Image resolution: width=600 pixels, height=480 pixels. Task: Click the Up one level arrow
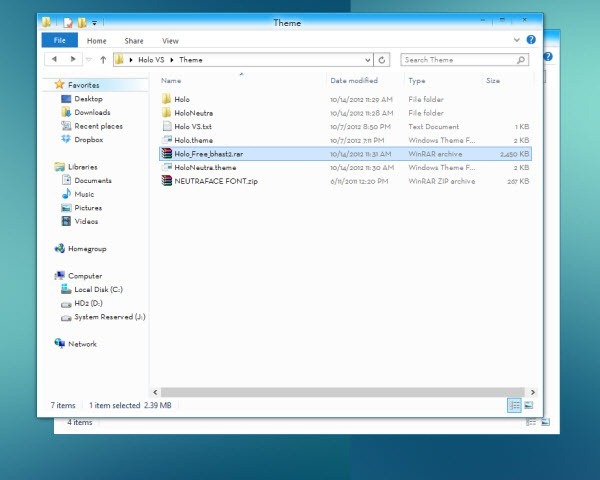tap(101, 60)
